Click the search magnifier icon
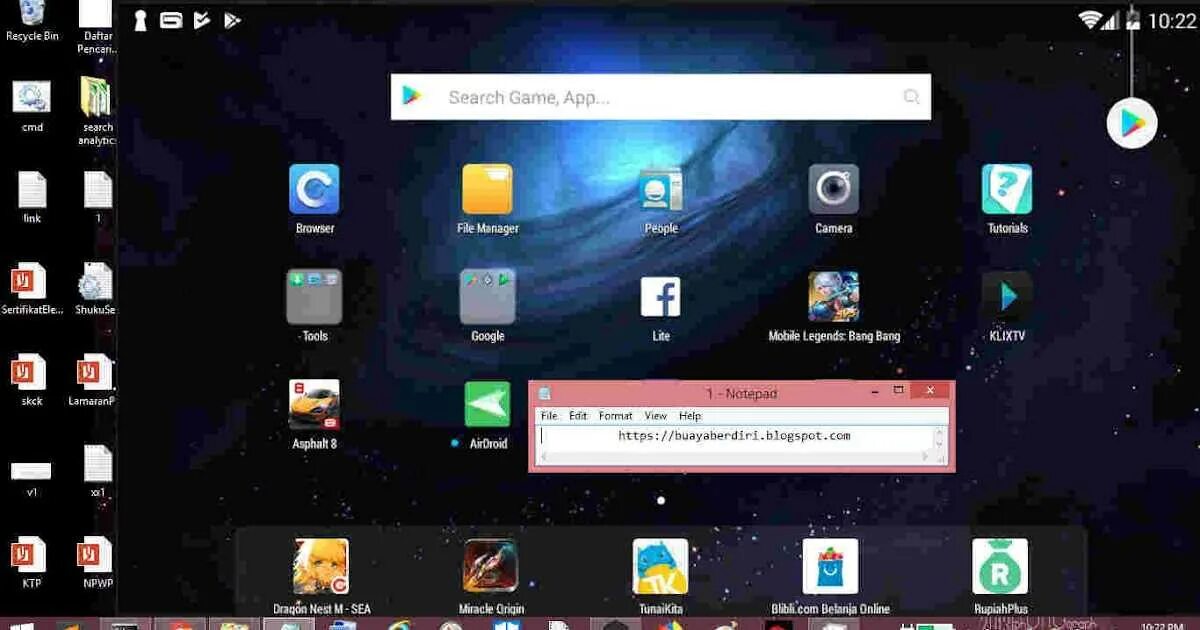 911,97
